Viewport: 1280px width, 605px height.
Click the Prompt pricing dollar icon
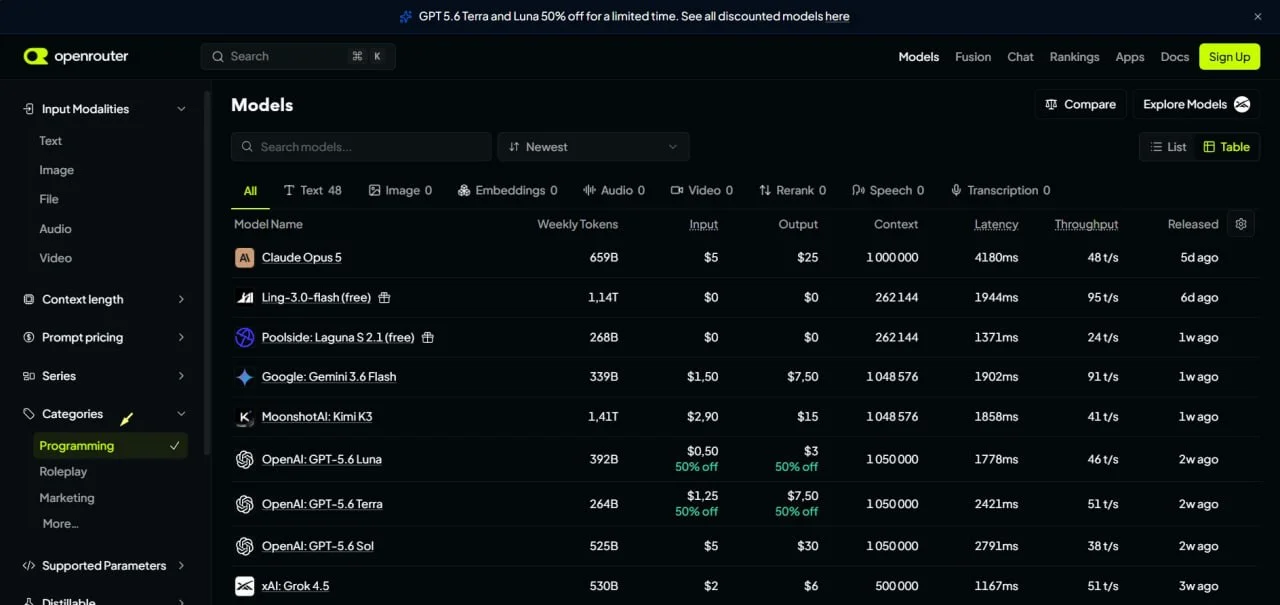[28, 338]
